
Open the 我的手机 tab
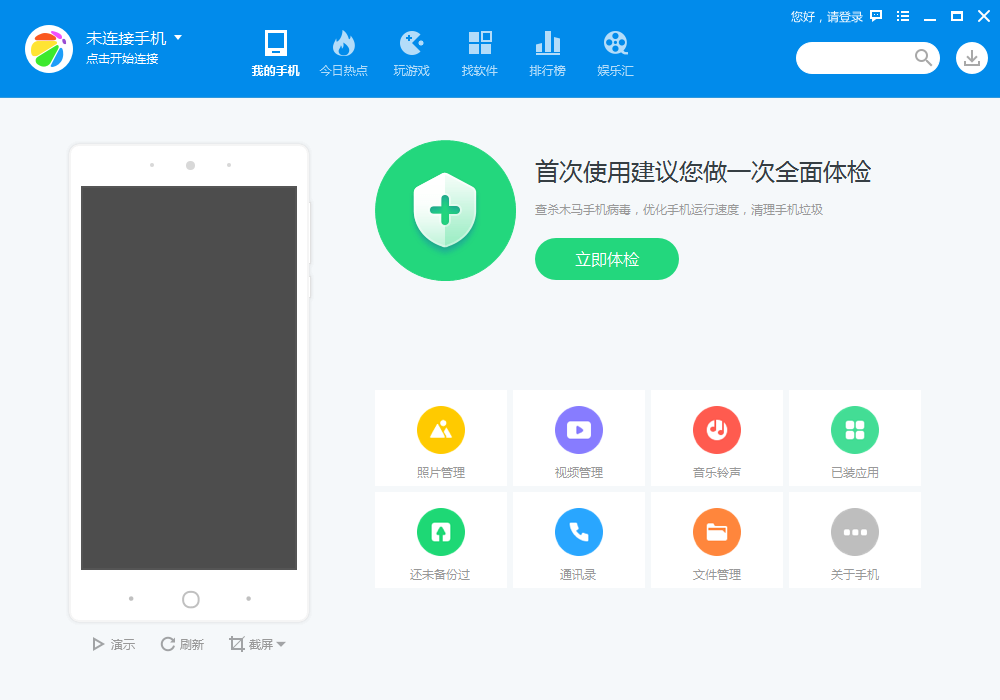pyautogui.click(x=275, y=54)
